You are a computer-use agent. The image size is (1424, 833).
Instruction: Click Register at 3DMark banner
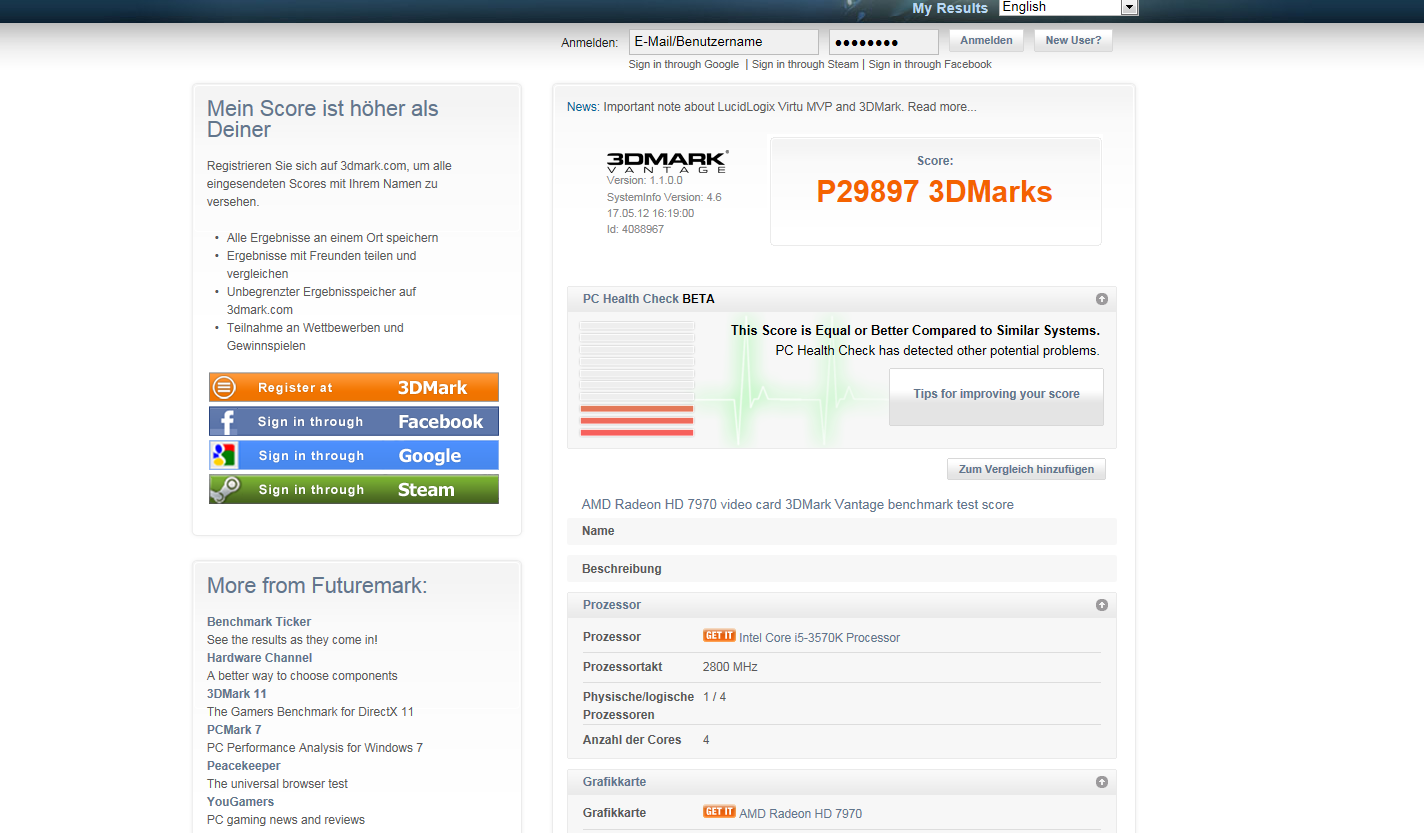(354, 387)
